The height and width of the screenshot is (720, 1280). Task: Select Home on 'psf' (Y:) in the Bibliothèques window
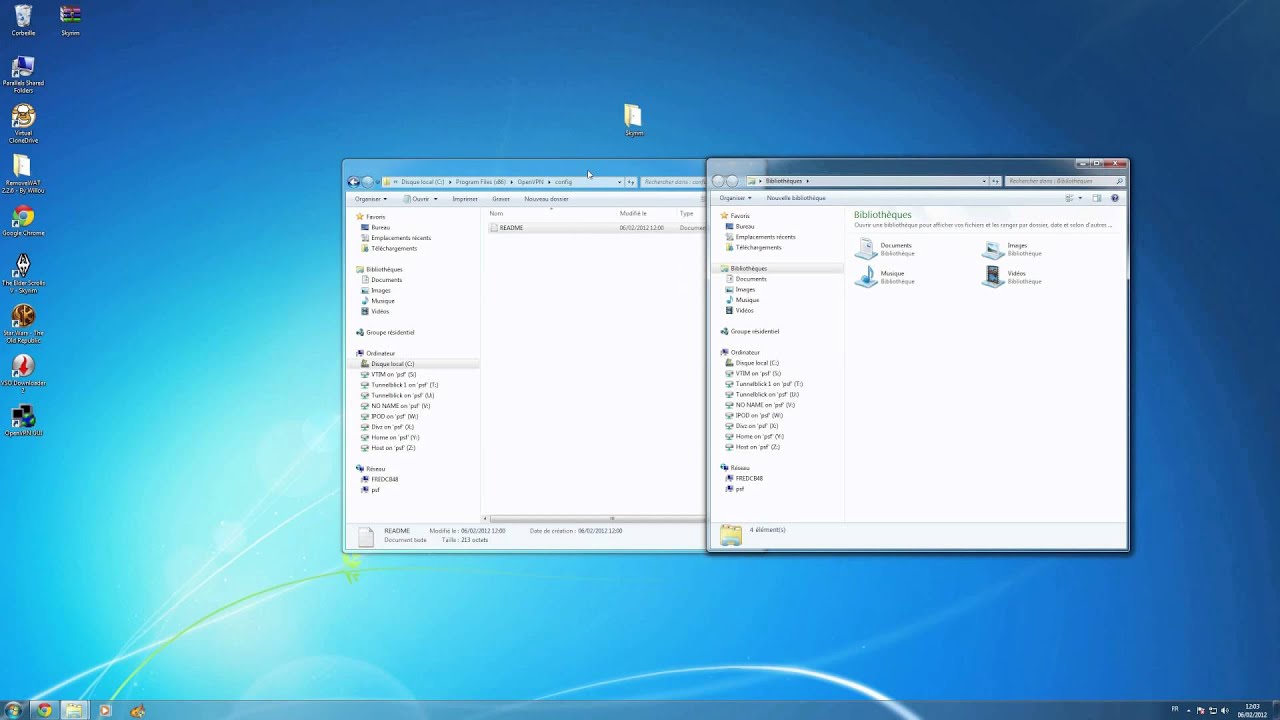[x=754, y=436]
